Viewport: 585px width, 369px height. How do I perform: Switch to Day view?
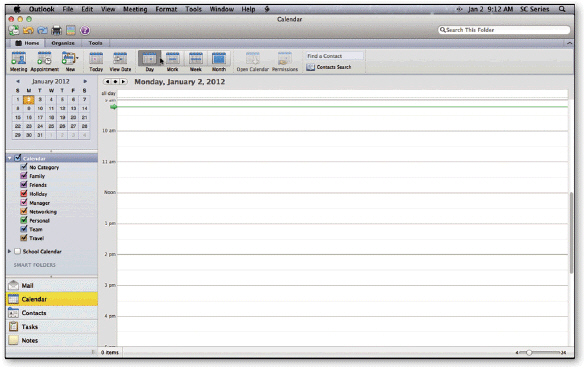click(x=150, y=62)
